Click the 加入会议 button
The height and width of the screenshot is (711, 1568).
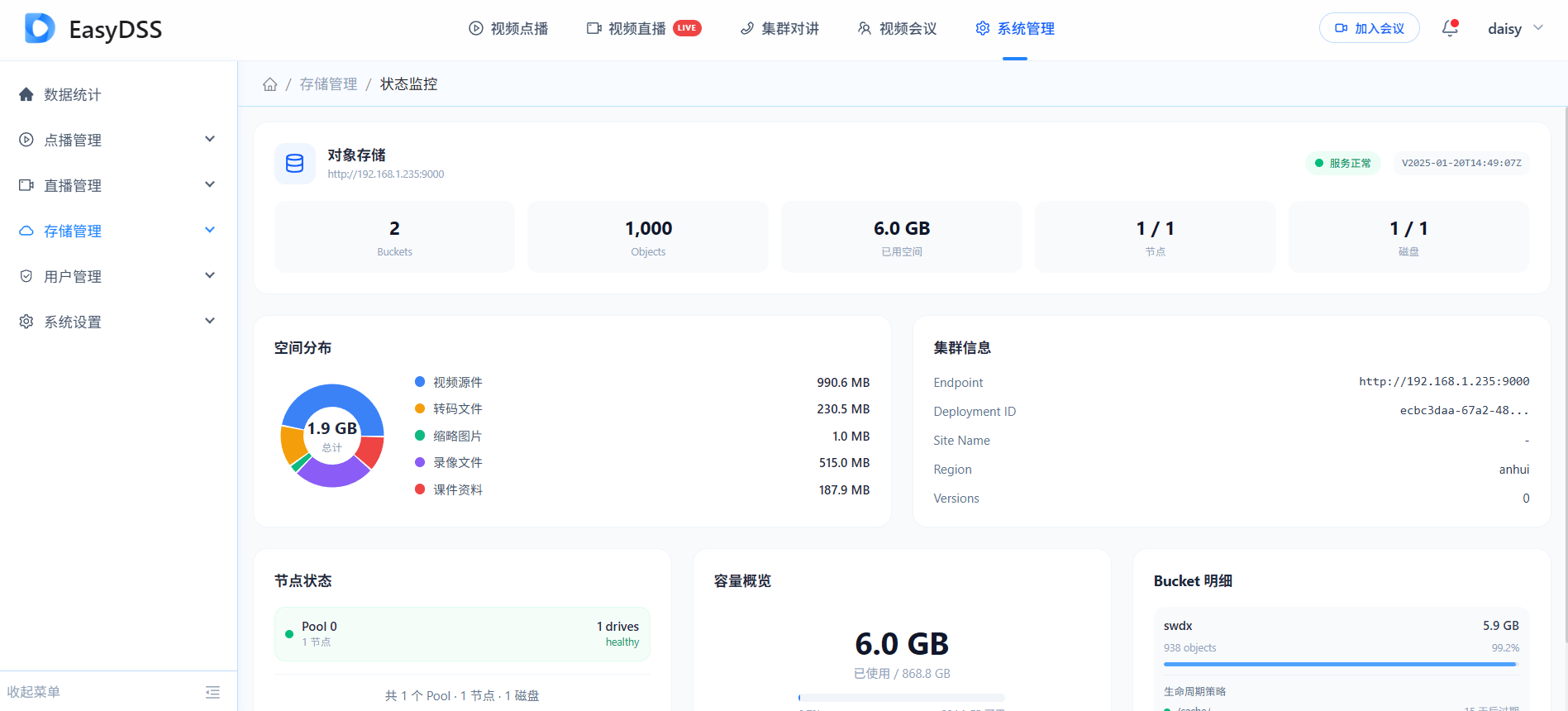[1369, 28]
